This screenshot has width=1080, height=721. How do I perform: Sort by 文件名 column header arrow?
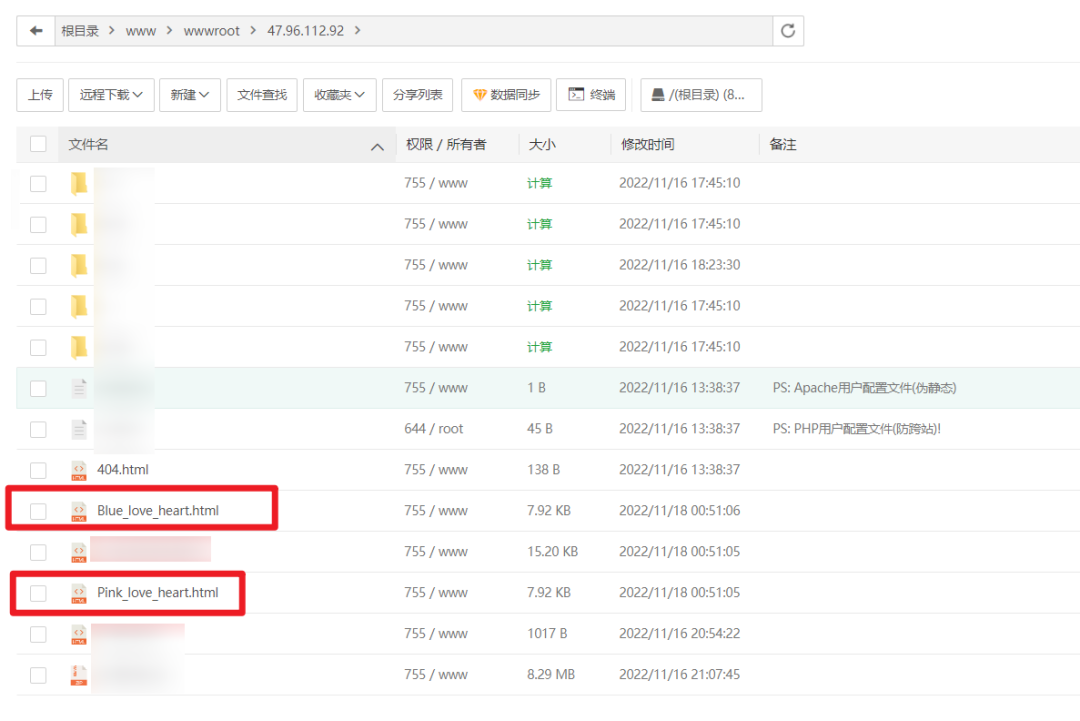[377, 146]
